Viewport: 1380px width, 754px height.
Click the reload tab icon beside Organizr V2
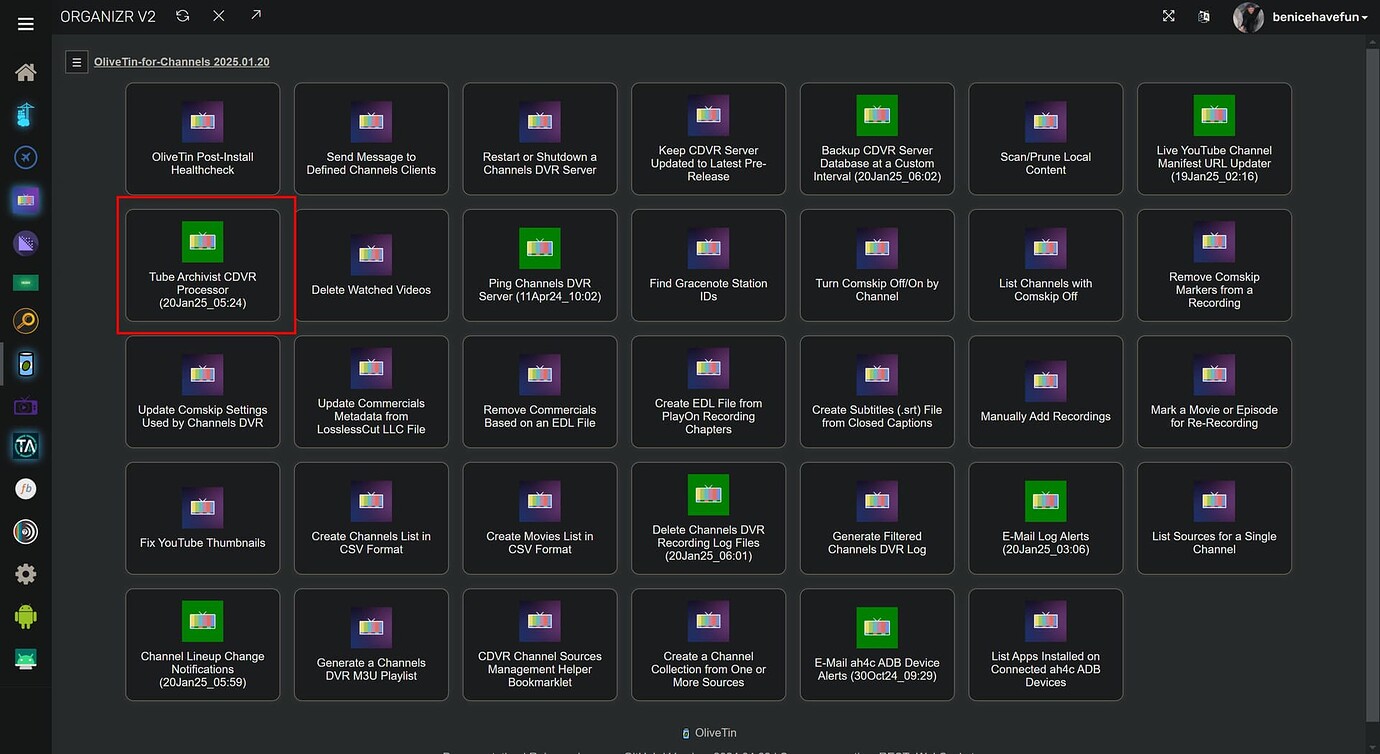tap(182, 16)
